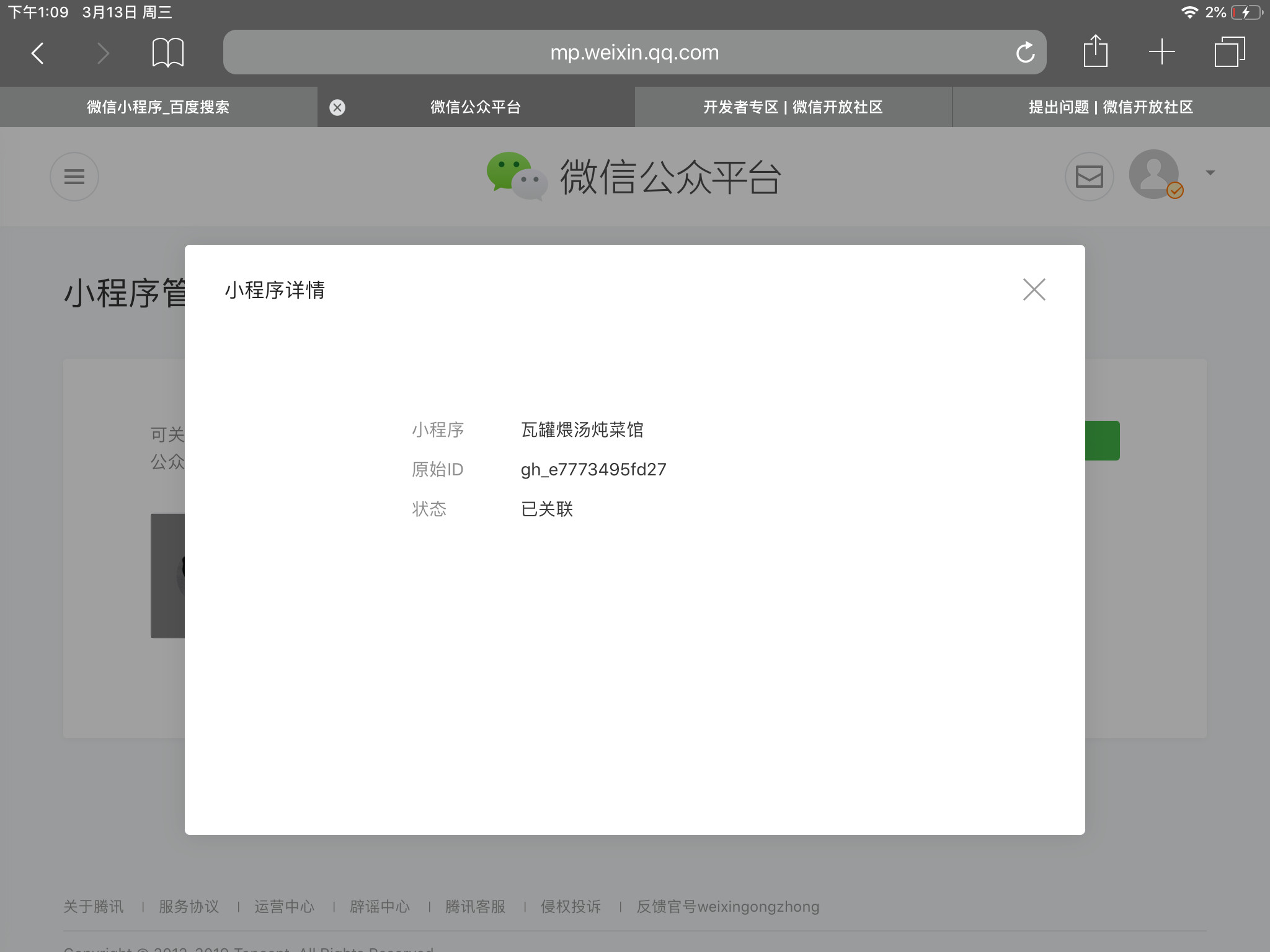1270x952 pixels.
Task: Open the 服务协议 footer link
Action: click(x=189, y=907)
